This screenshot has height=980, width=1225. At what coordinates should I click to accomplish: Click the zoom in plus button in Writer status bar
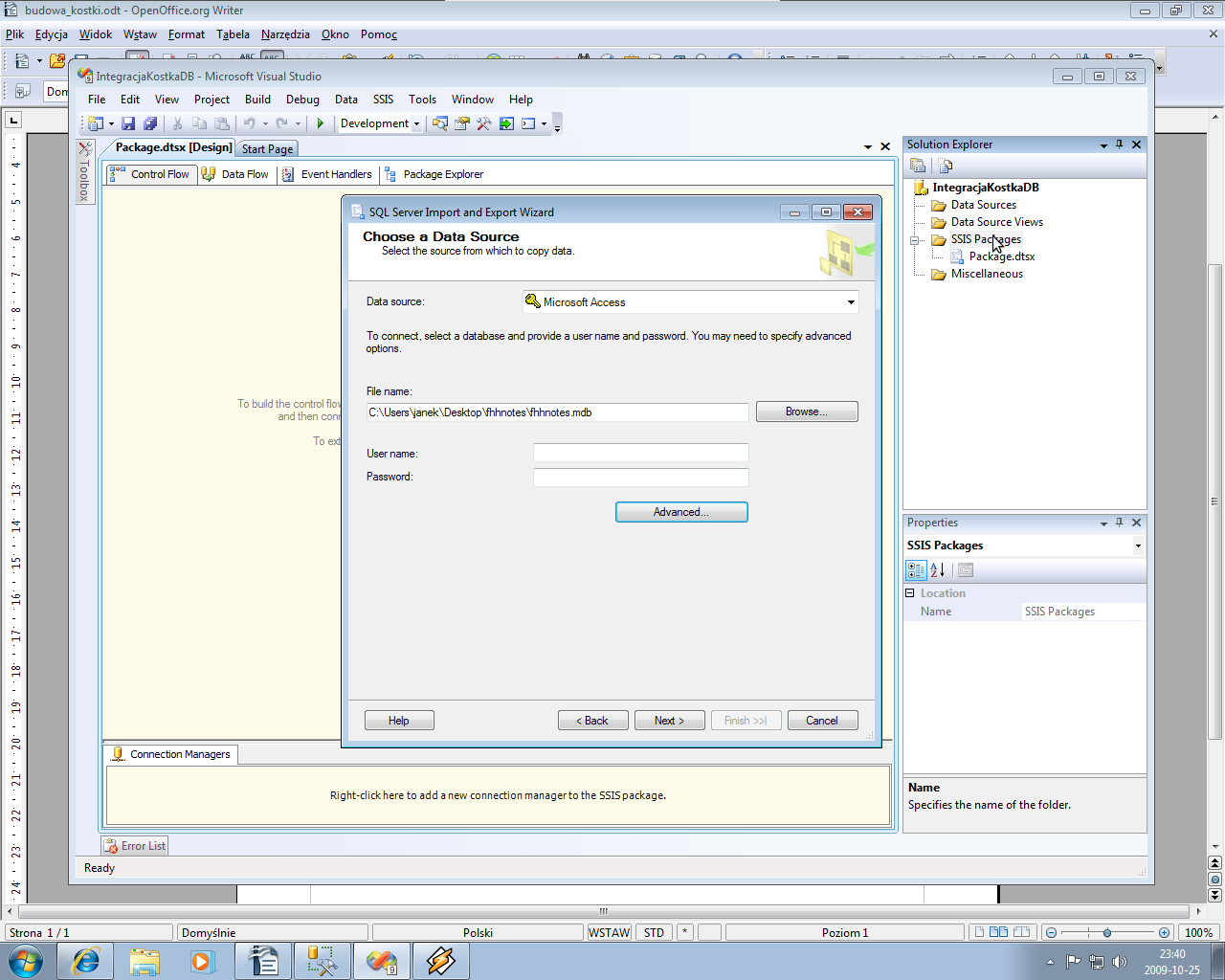[x=1164, y=932]
